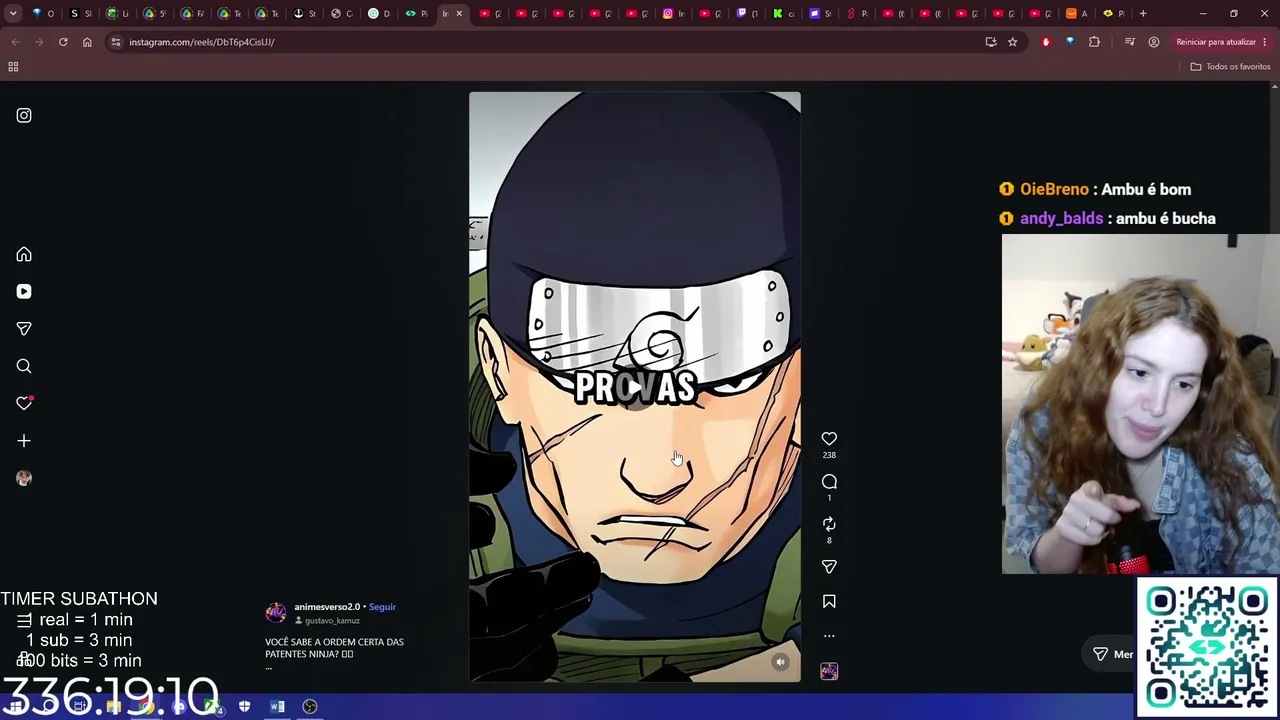Viewport: 1280px width, 720px height.
Task: Open the floating messages button
Action: (x=1110, y=654)
